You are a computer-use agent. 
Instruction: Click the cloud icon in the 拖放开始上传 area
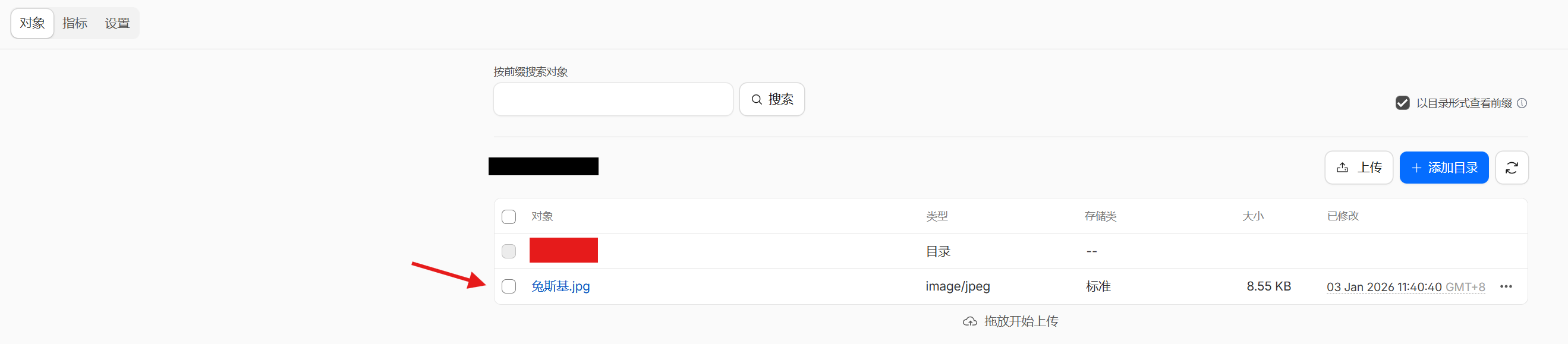coord(969,321)
